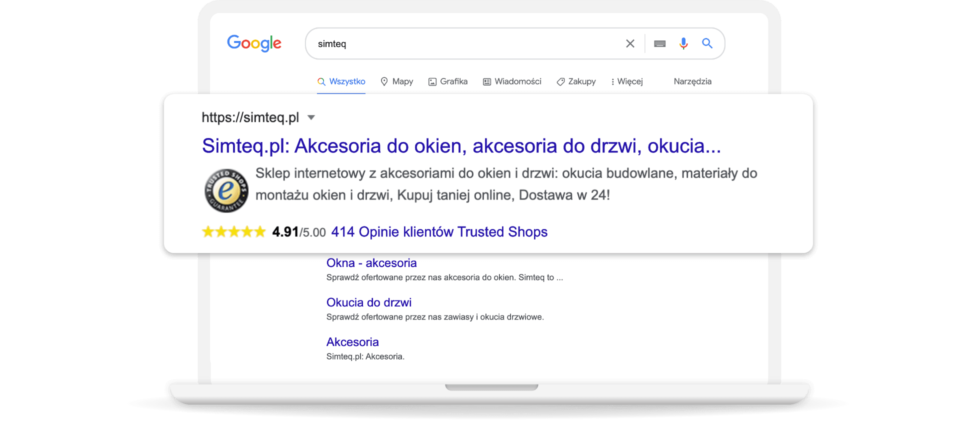Click the Sprawdź ... akcesoria do okien snippet
The height and width of the screenshot is (425, 976).
click(x=444, y=278)
